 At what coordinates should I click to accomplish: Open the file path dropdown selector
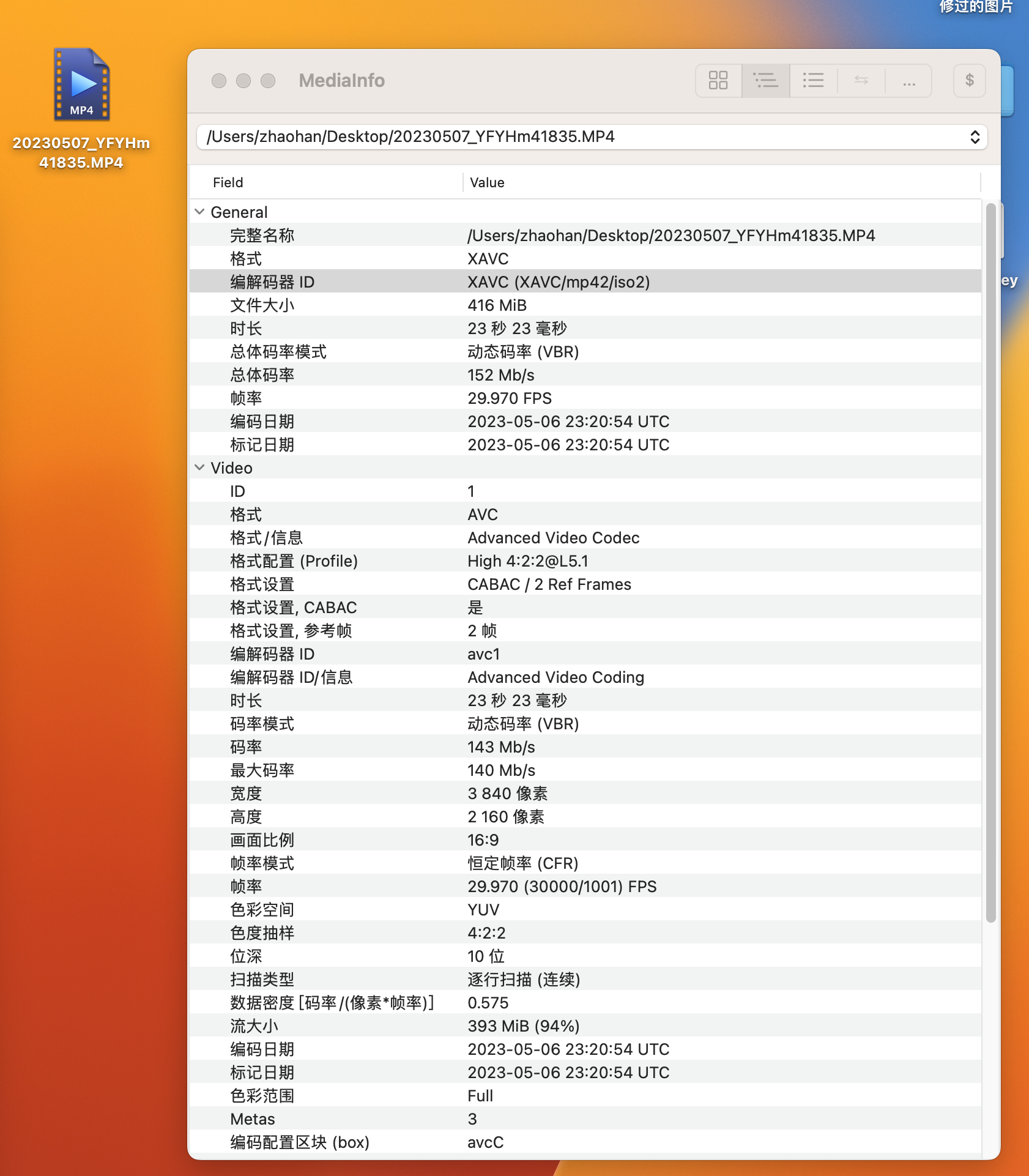coord(975,137)
